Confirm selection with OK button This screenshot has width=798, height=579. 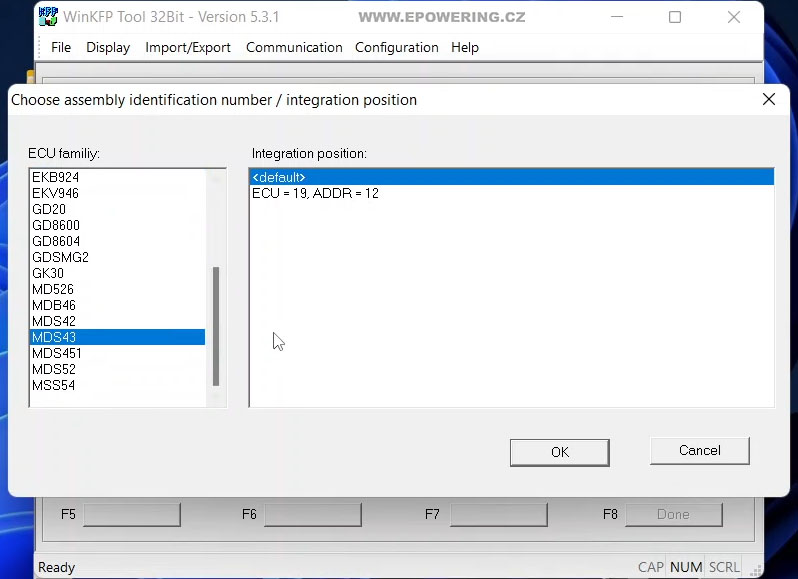tap(560, 452)
